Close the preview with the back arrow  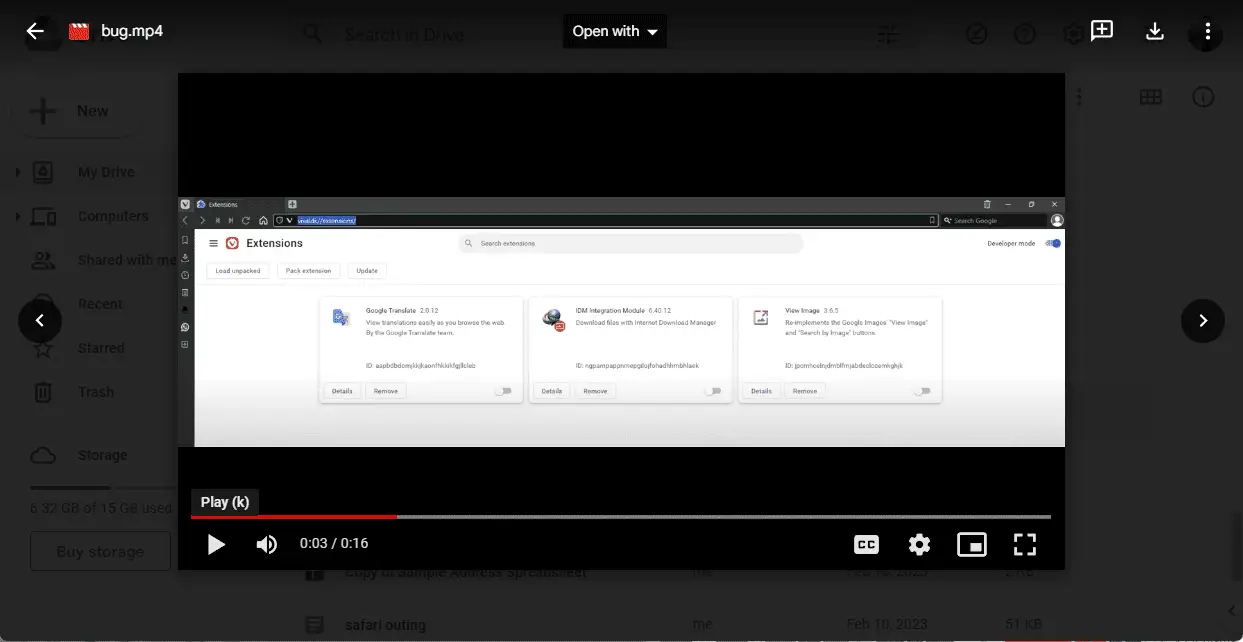35,31
